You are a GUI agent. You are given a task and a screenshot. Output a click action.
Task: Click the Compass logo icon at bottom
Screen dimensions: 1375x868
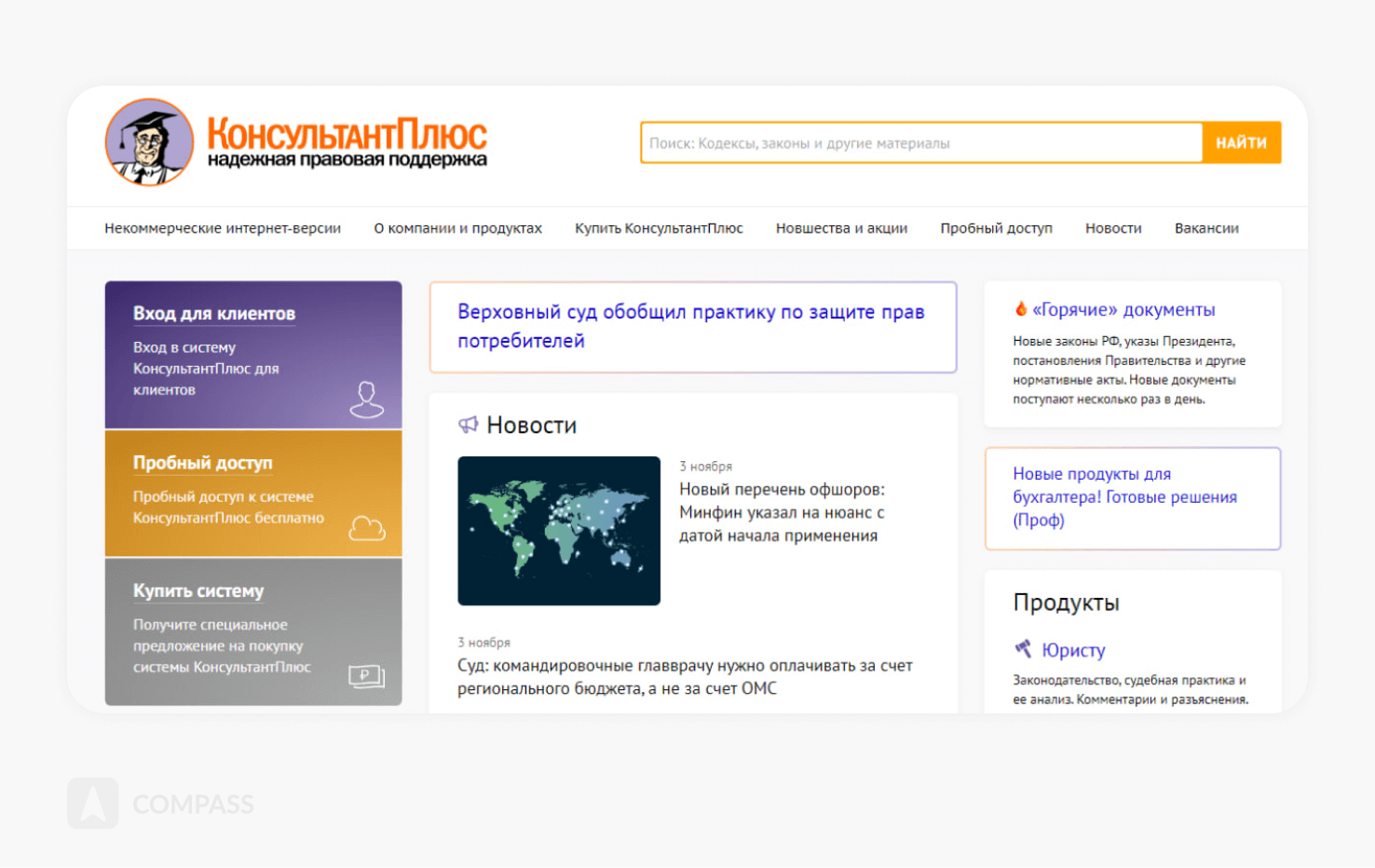click(x=93, y=803)
